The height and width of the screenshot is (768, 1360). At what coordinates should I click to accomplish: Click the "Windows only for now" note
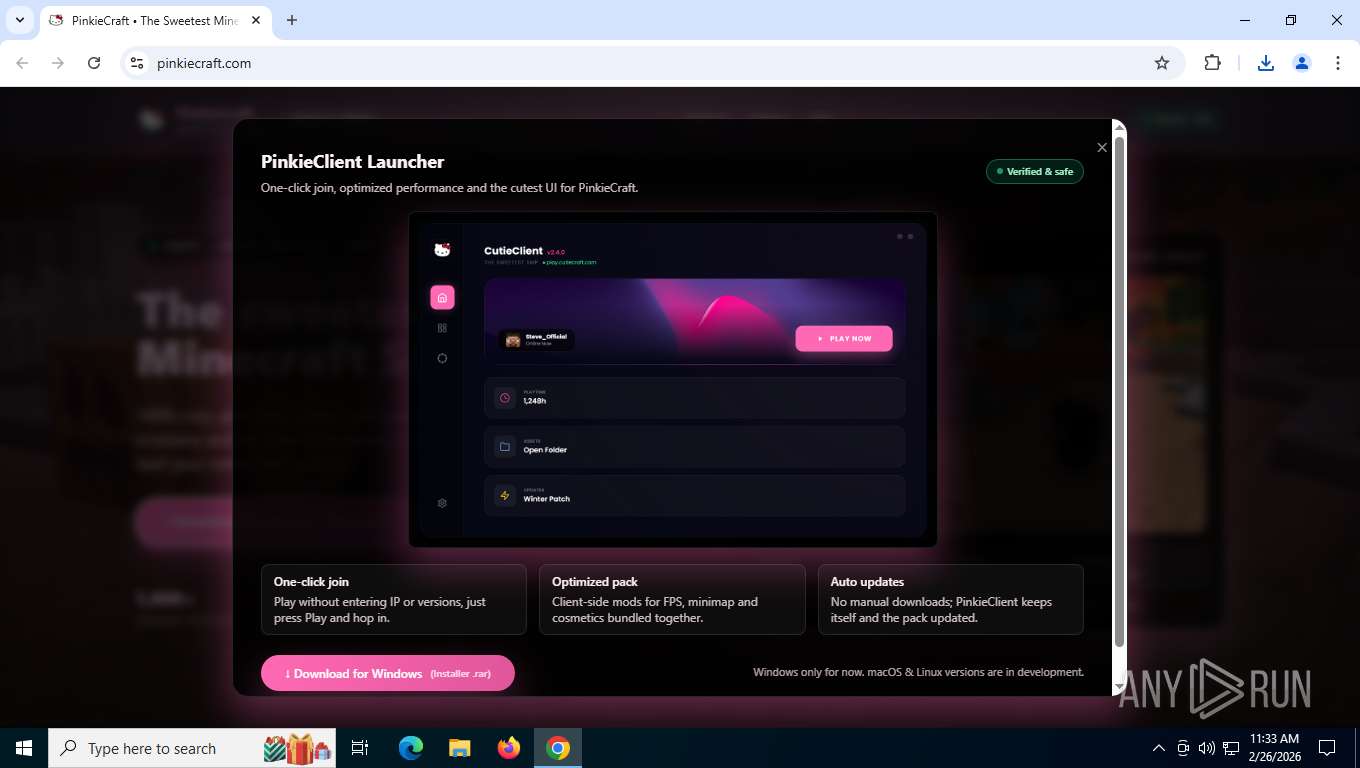coord(918,672)
